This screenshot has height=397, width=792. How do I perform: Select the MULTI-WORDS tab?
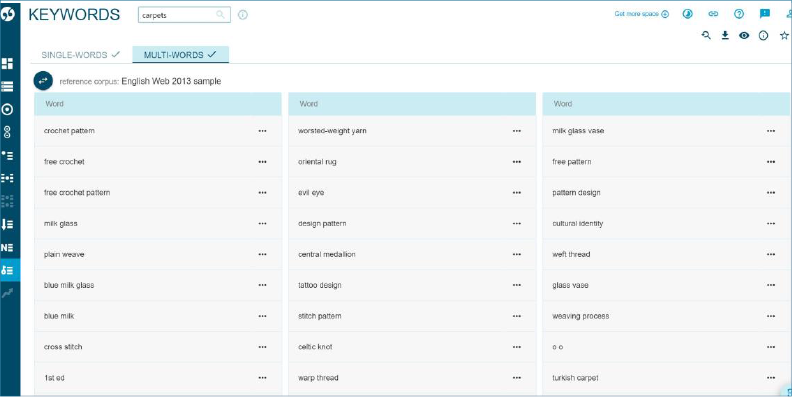tap(180, 55)
